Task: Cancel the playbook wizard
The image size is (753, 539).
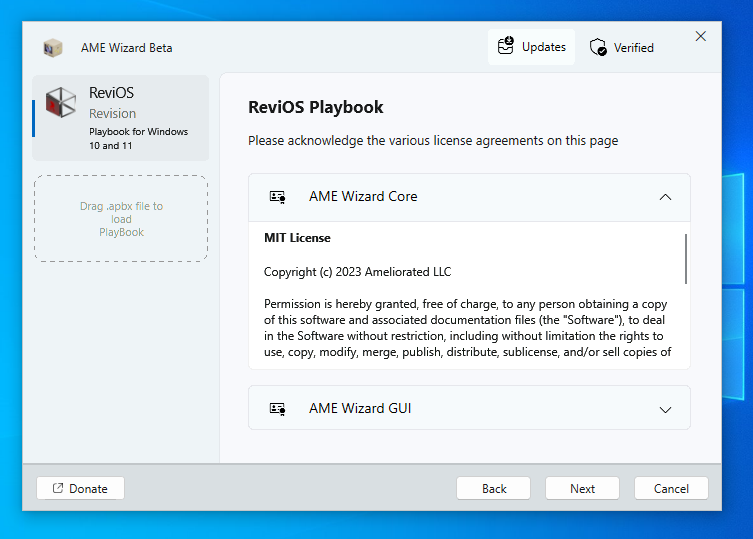Action: tap(670, 488)
